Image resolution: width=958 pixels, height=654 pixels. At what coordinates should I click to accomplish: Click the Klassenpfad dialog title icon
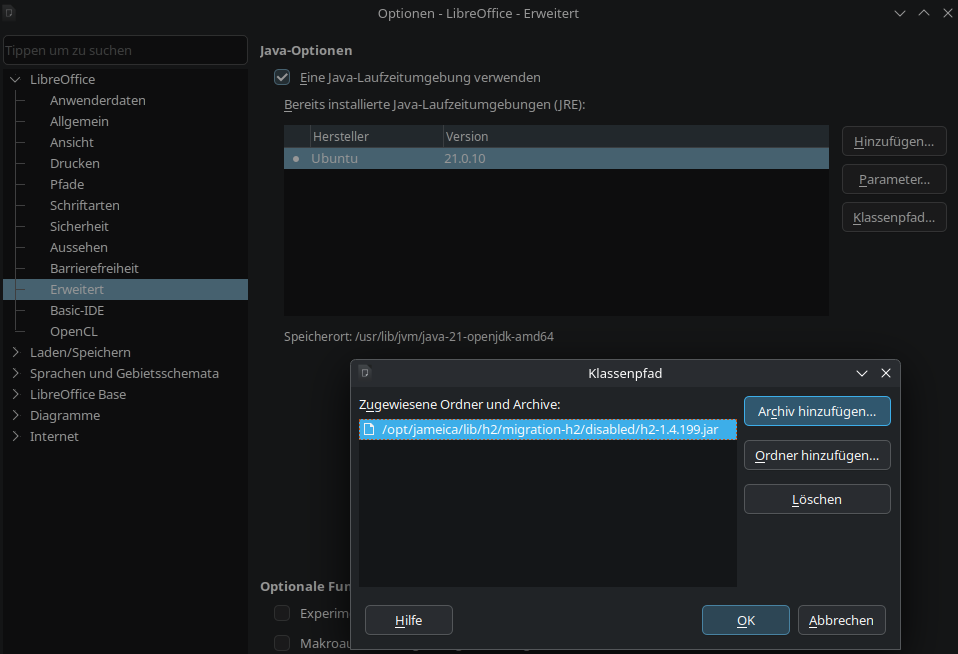click(365, 372)
